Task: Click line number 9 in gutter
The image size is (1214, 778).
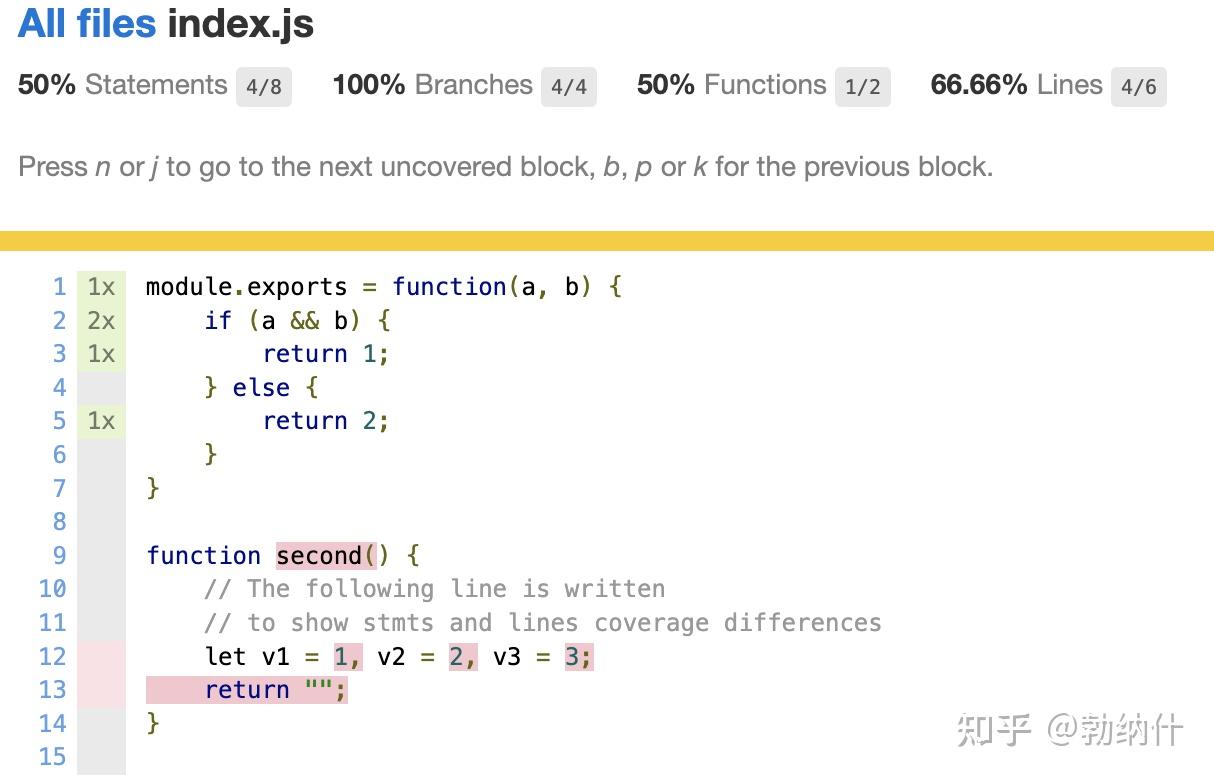Action: pyautogui.click(x=59, y=556)
